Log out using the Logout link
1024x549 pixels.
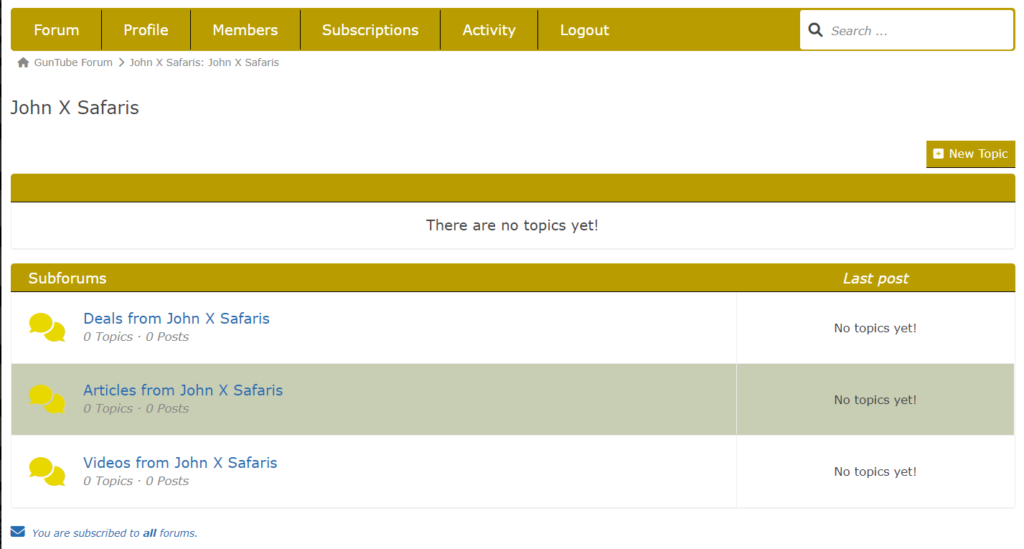click(584, 30)
